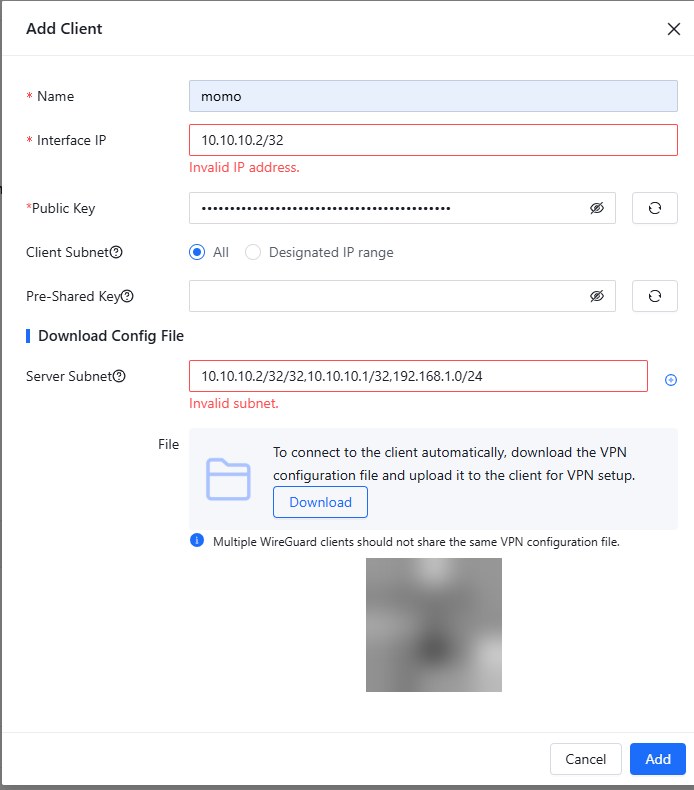The width and height of the screenshot is (694, 790).
Task: Add another server subnet entry
Action: pos(671,380)
